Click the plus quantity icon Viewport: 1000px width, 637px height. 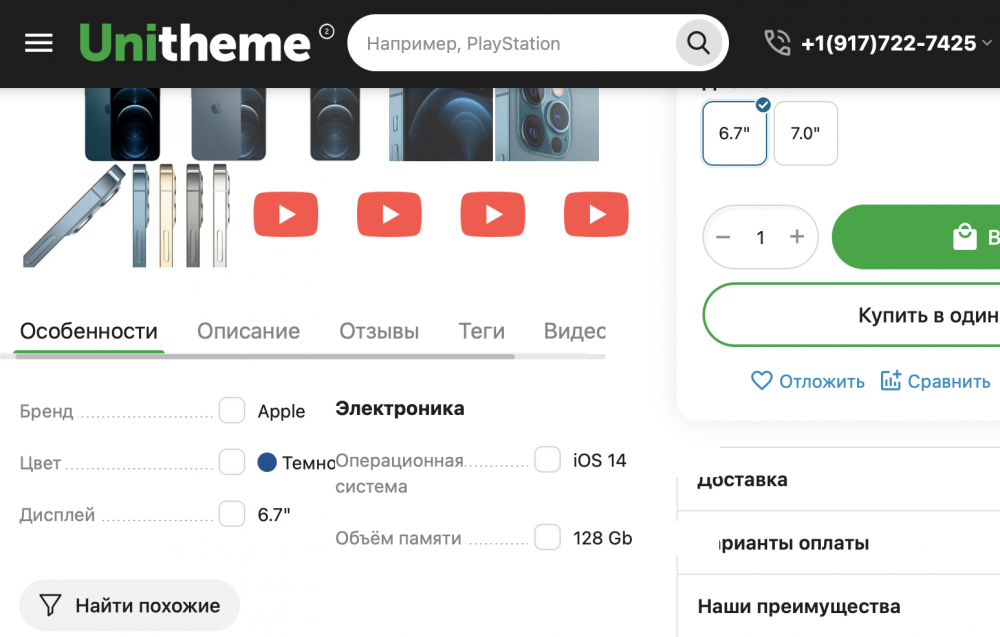(797, 237)
